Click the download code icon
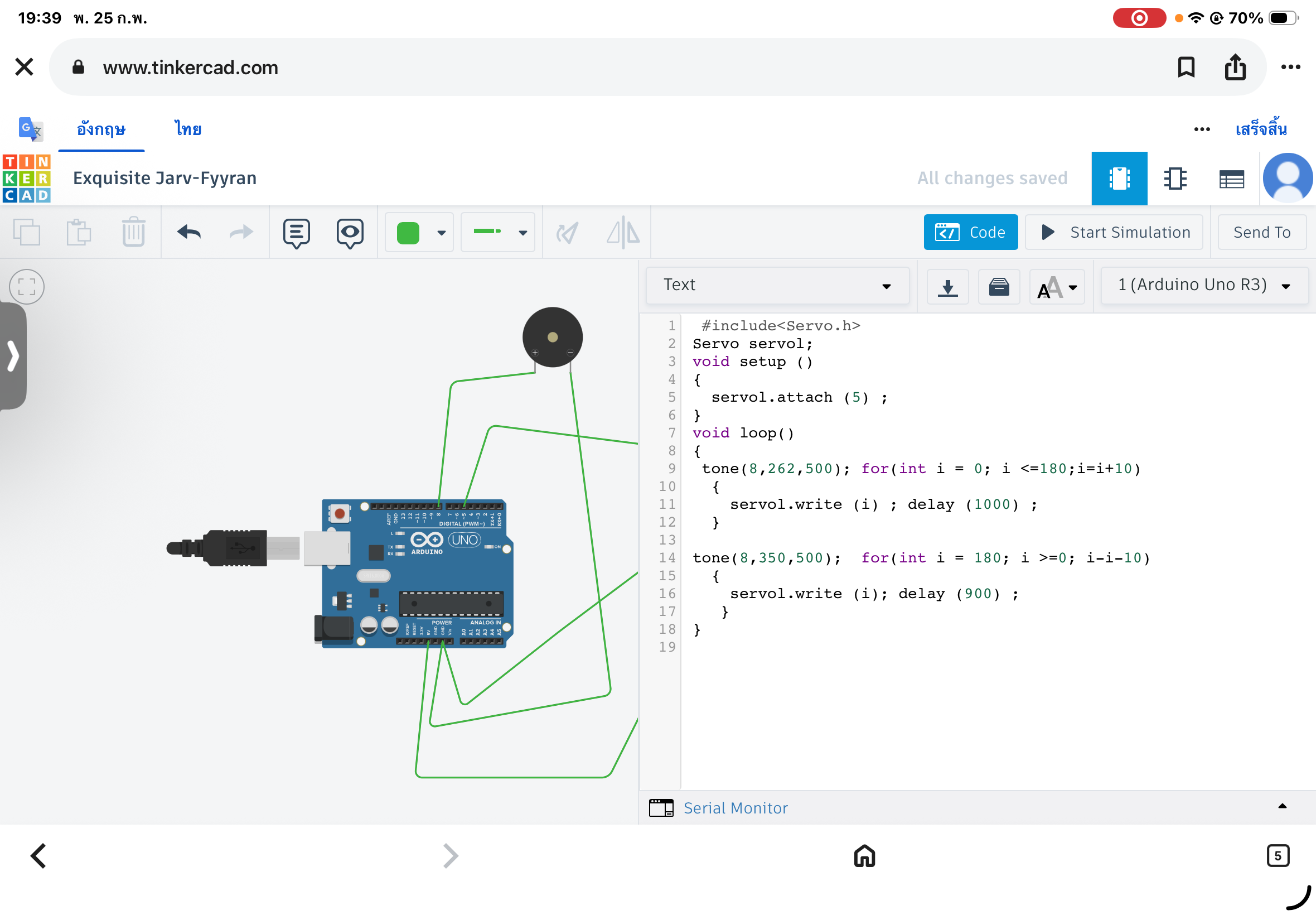Image resolution: width=1316 pixels, height=915 pixels. click(x=947, y=286)
